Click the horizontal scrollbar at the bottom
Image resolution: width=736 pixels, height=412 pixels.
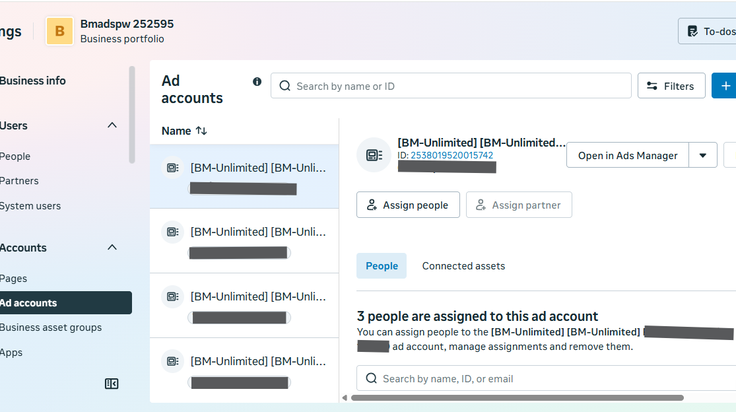(x=517, y=398)
